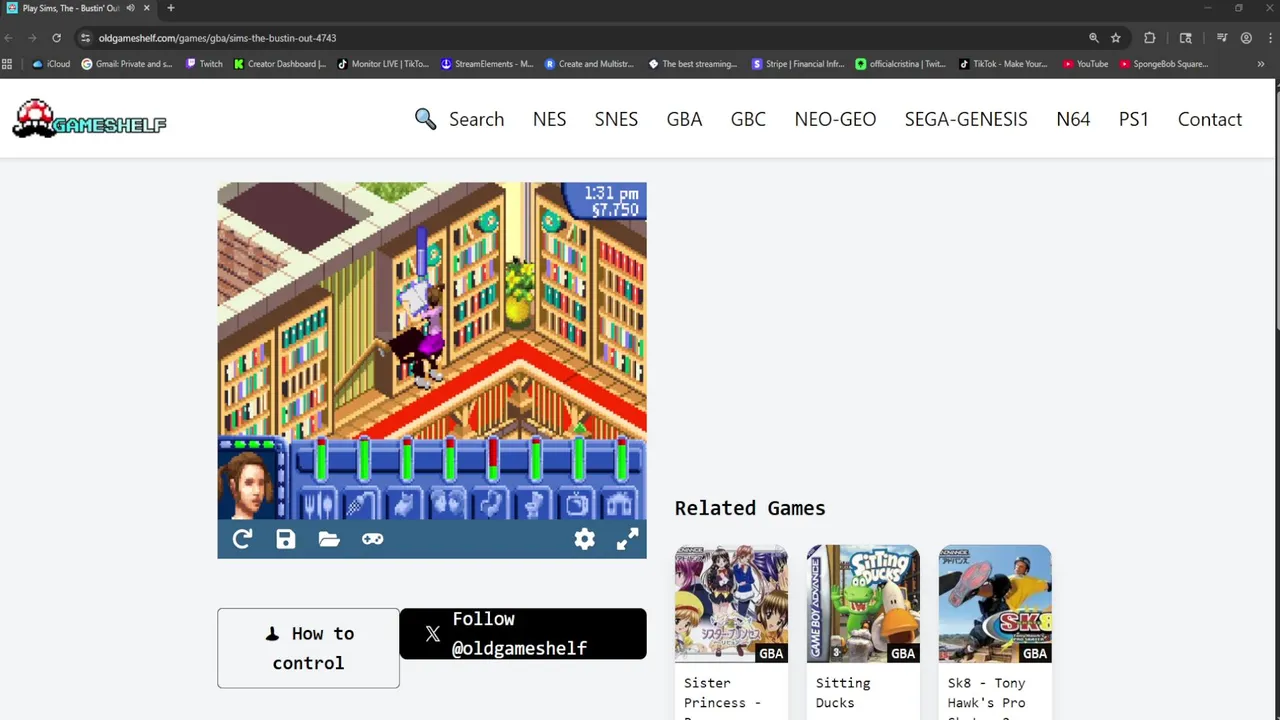Open the Sk8 Tony Hawk's game thumbnail
The width and height of the screenshot is (1280, 720).
(995, 604)
